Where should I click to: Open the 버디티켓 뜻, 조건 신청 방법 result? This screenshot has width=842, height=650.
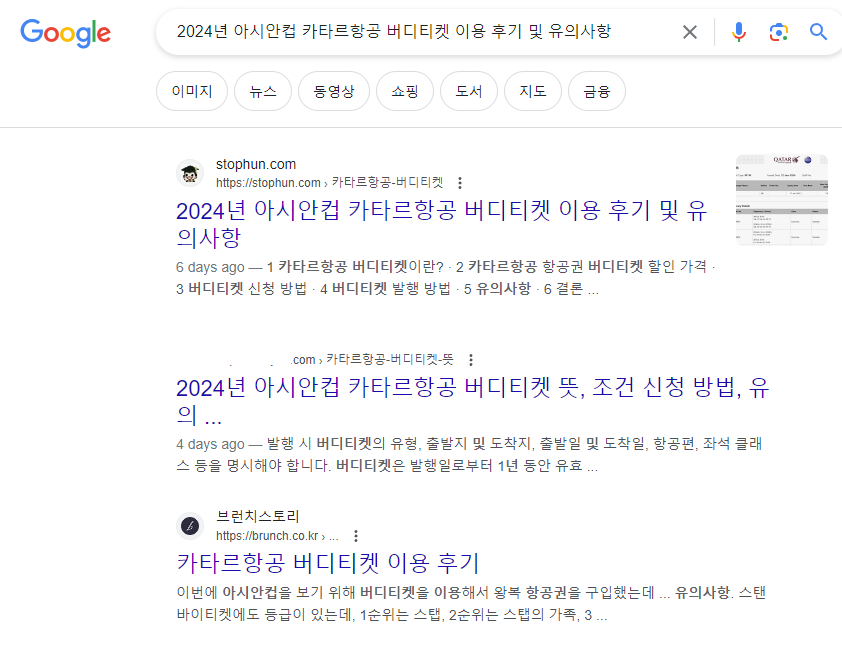[473, 400]
